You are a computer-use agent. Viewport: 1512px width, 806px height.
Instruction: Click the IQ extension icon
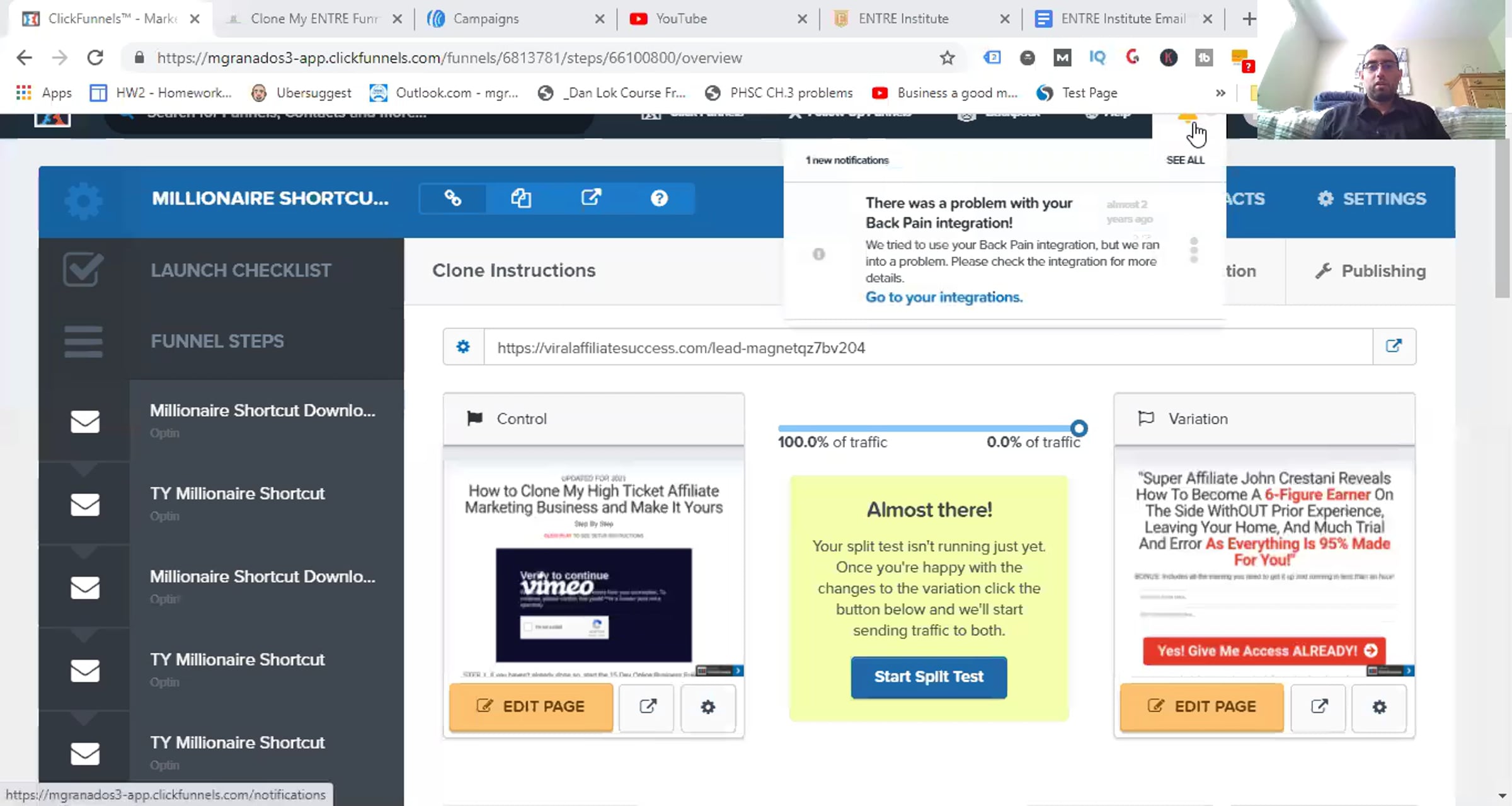click(x=1097, y=58)
